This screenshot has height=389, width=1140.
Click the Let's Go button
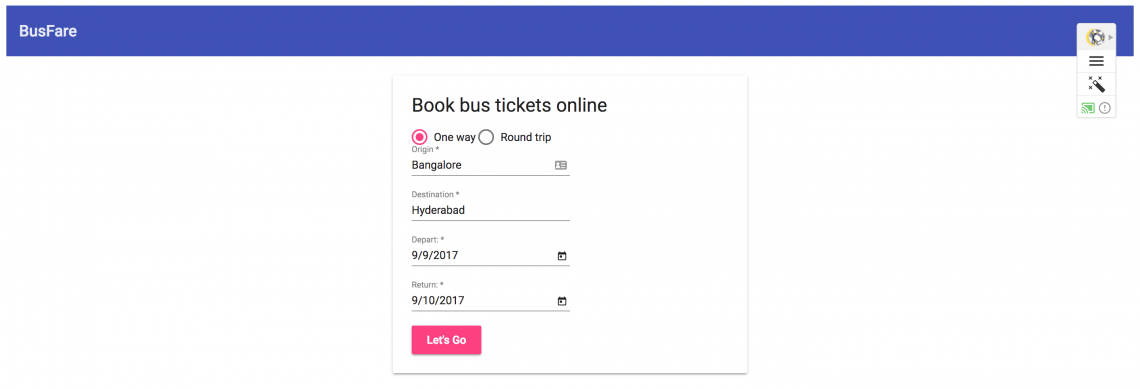pyautogui.click(x=446, y=340)
